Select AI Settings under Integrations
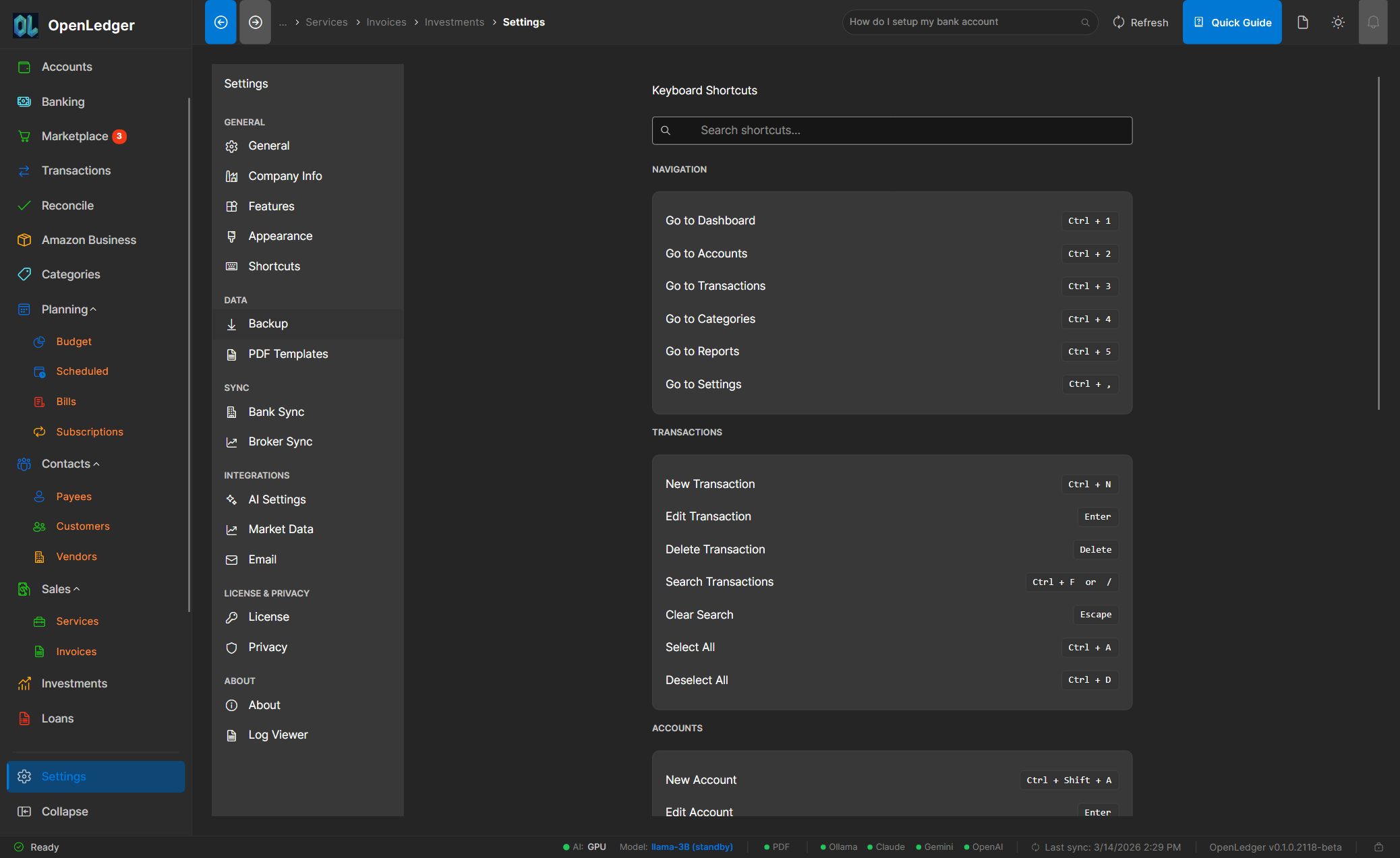The width and height of the screenshot is (1400, 858). tap(277, 499)
